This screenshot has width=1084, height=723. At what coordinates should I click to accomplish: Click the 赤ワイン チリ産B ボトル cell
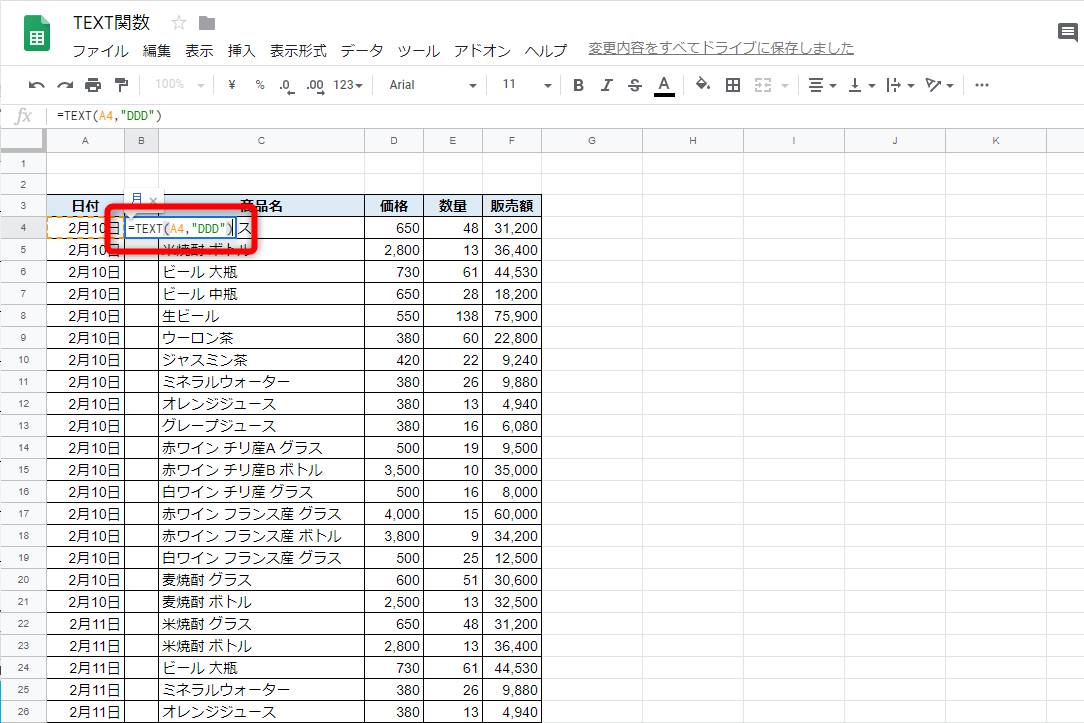(x=261, y=470)
